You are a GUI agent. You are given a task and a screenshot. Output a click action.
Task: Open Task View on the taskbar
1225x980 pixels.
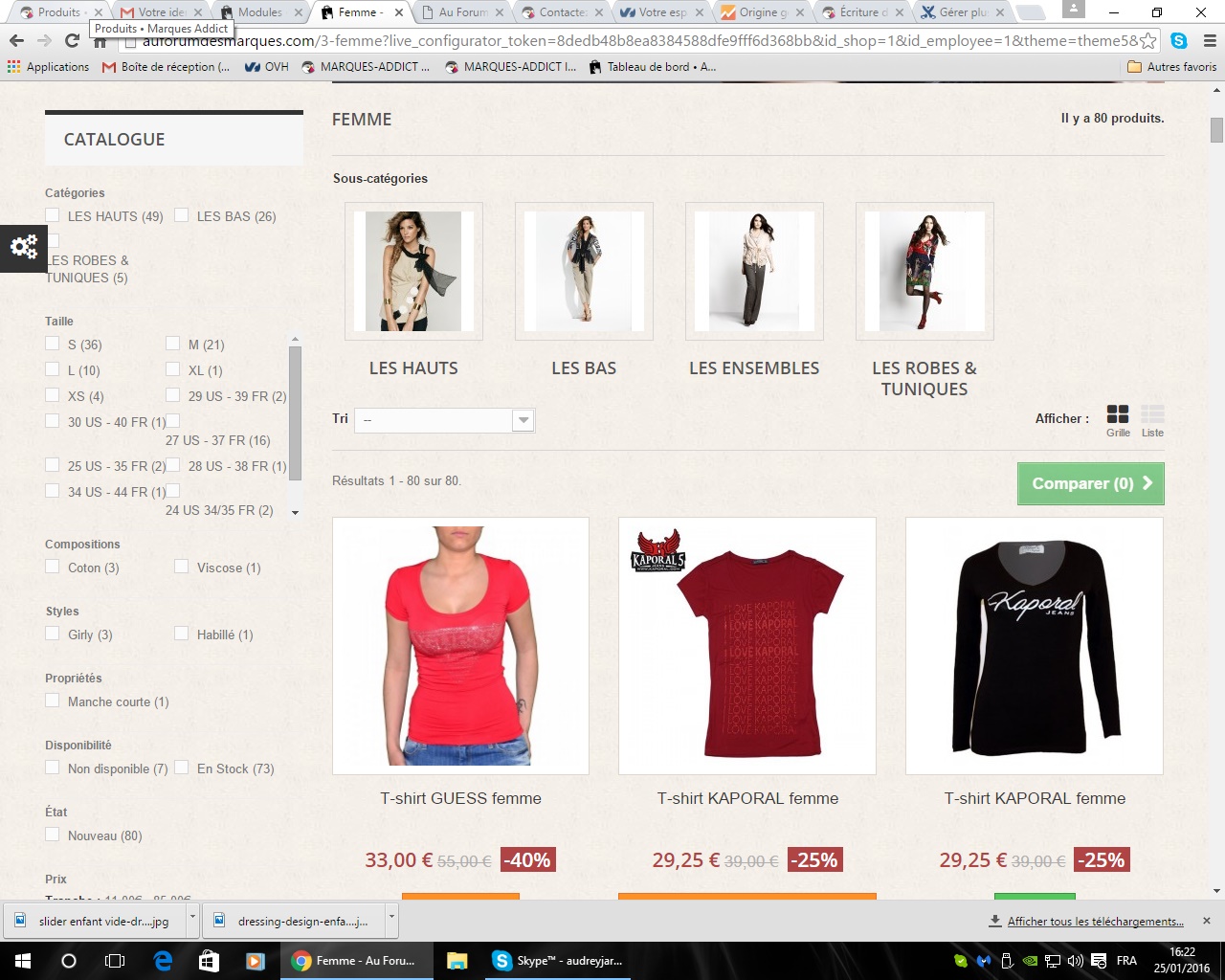tap(115, 961)
